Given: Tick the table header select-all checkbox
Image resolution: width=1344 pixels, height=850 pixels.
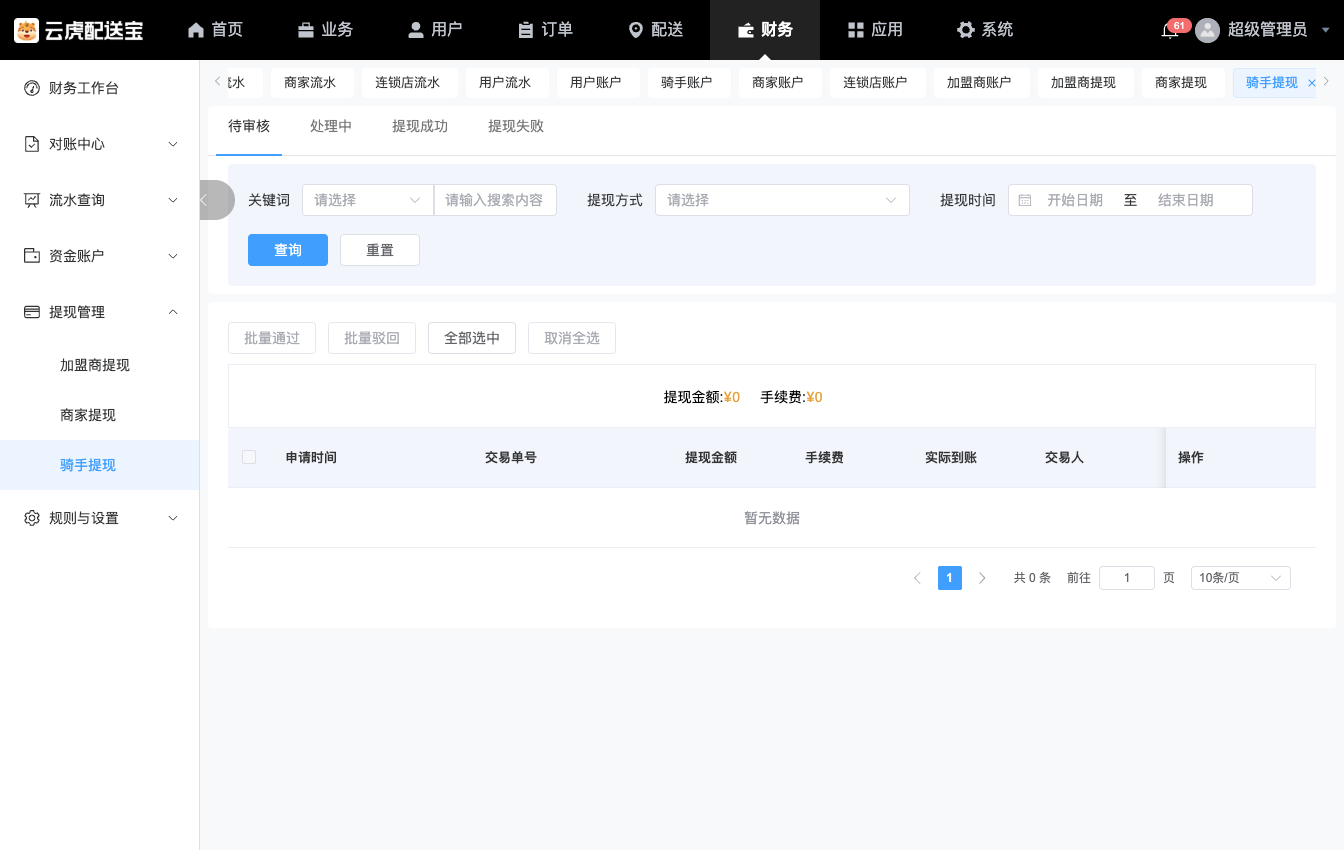Looking at the screenshot, I should coord(249,457).
